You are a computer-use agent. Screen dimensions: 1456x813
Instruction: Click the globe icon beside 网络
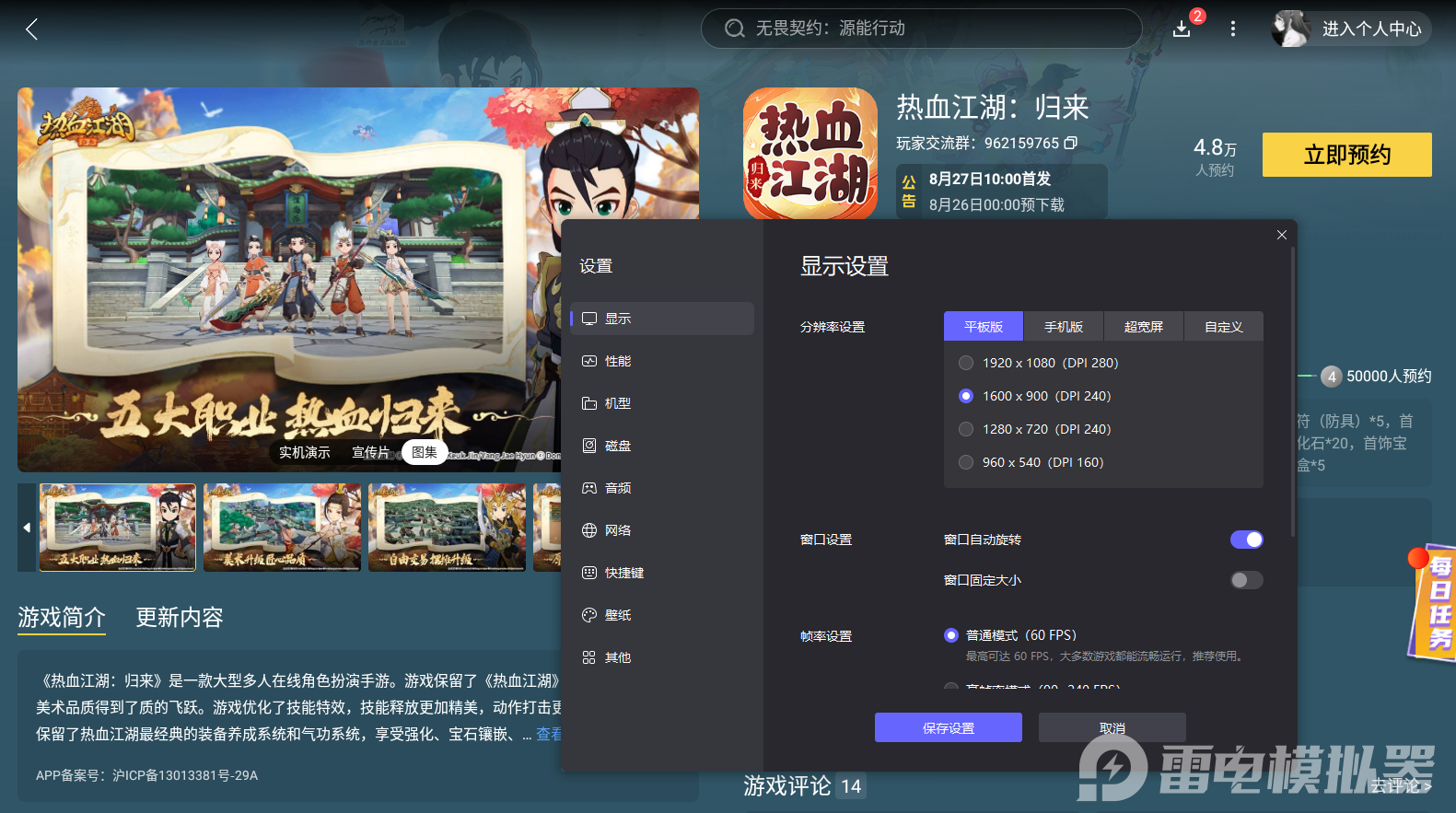[589, 530]
